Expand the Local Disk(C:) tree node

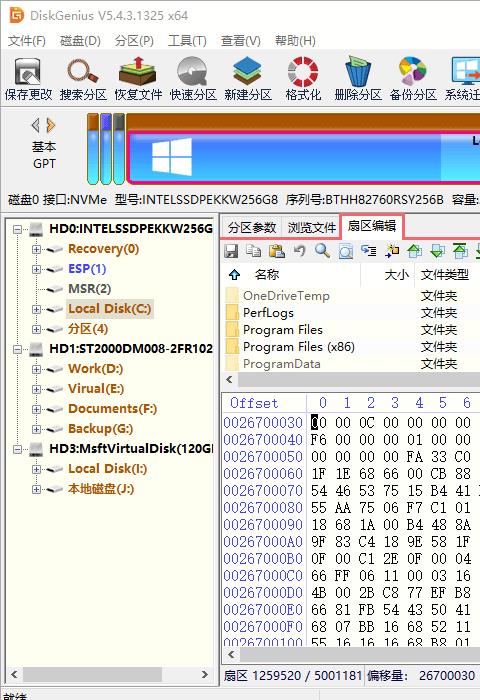pos(37,309)
